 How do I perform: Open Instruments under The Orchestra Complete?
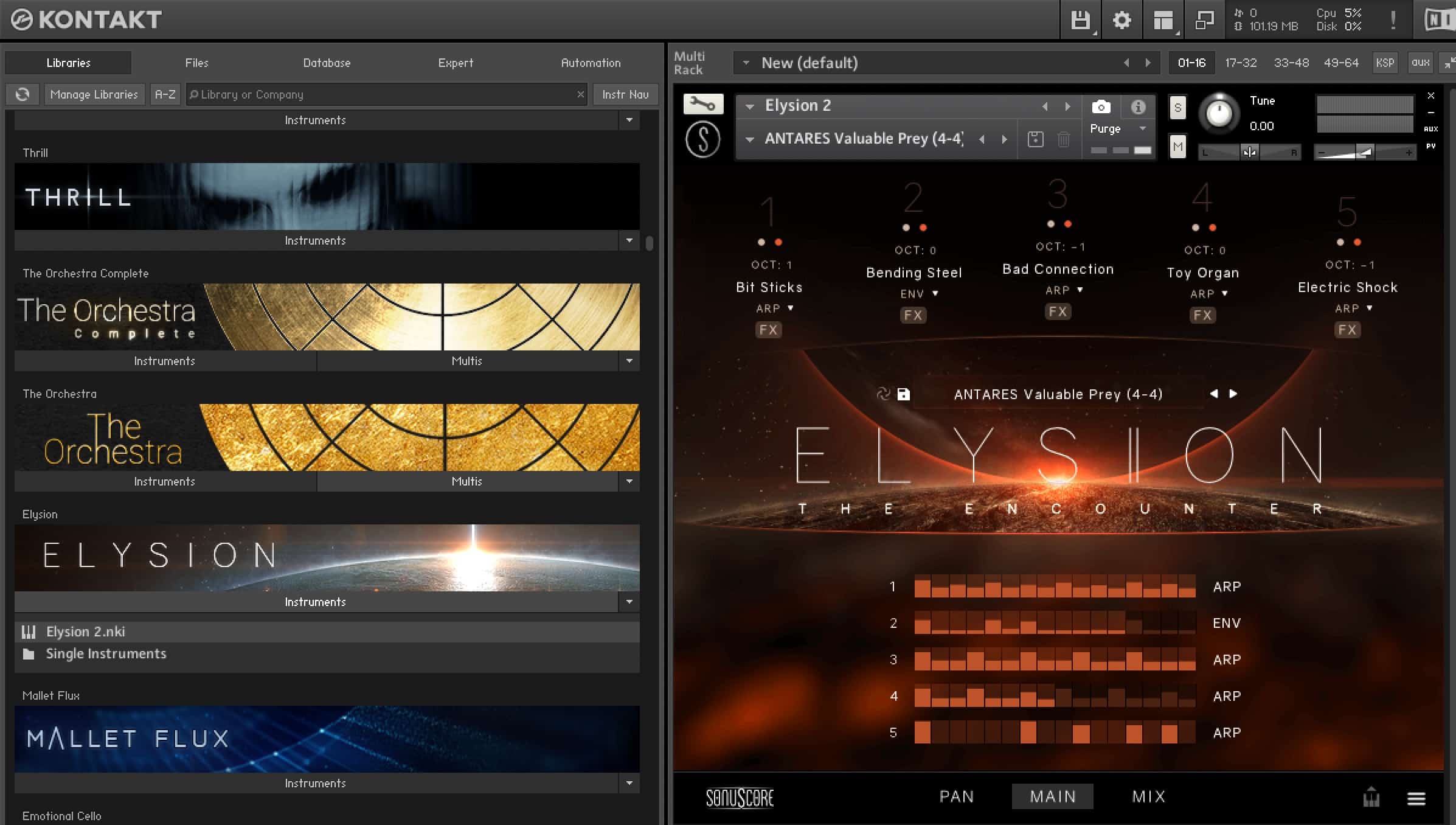click(x=165, y=361)
